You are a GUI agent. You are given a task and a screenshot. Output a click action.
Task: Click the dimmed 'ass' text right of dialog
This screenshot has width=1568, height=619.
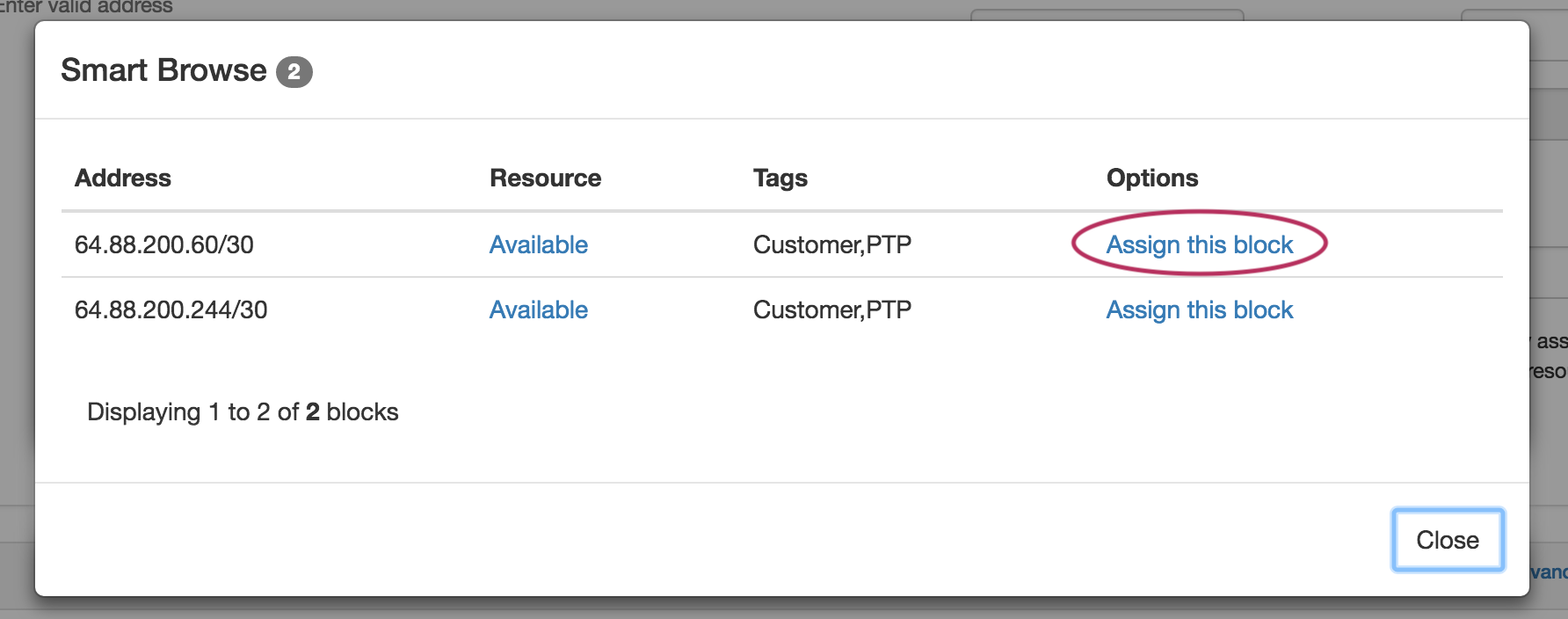pyautogui.click(x=1550, y=341)
